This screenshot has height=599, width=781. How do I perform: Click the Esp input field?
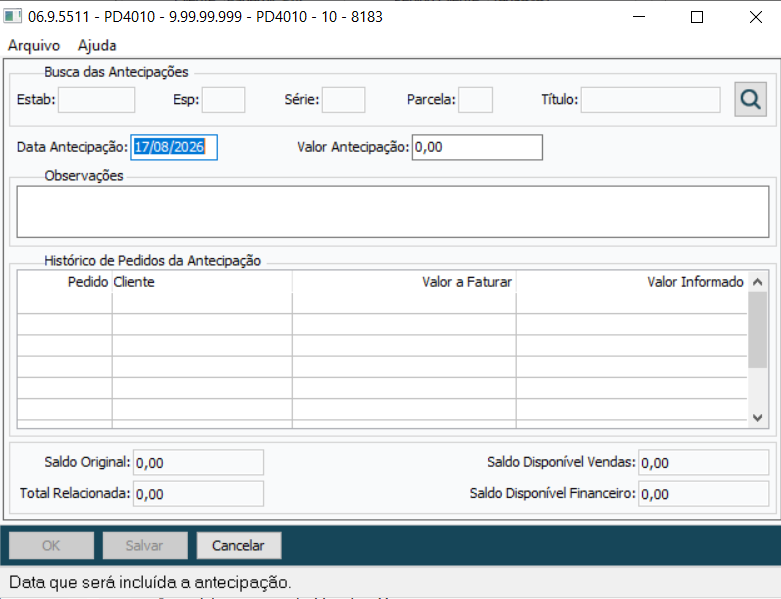[223, 100]
